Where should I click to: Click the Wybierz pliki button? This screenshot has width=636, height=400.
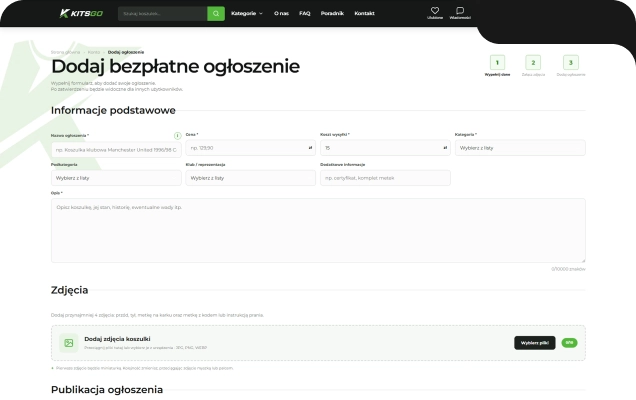pos(535,343)
